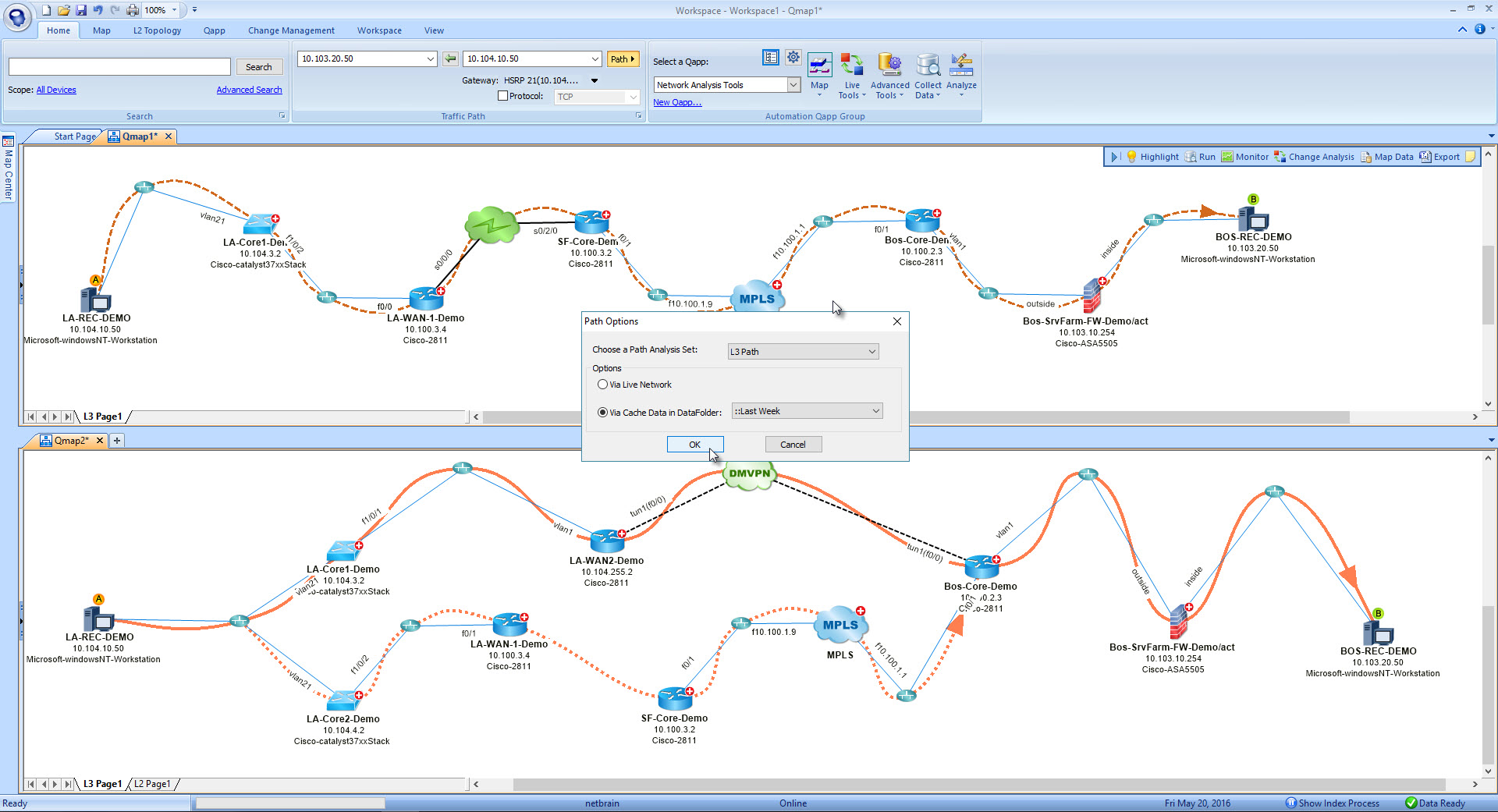Click the Export icon on the map toolbar
This screenshot has width=1498, height=812.
tap(1439, 156)
